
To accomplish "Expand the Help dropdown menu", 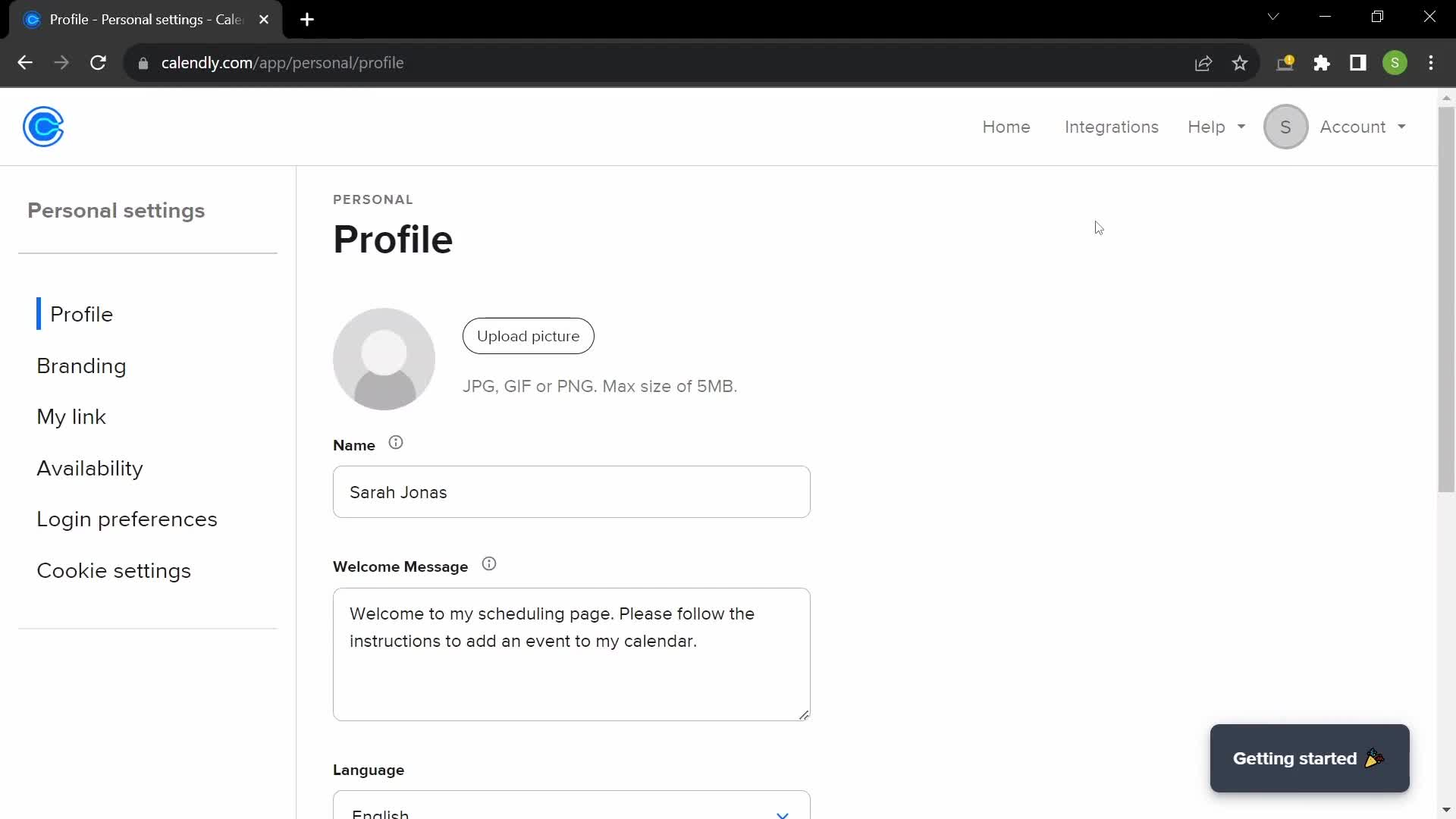I will [x=1215, y=126].
